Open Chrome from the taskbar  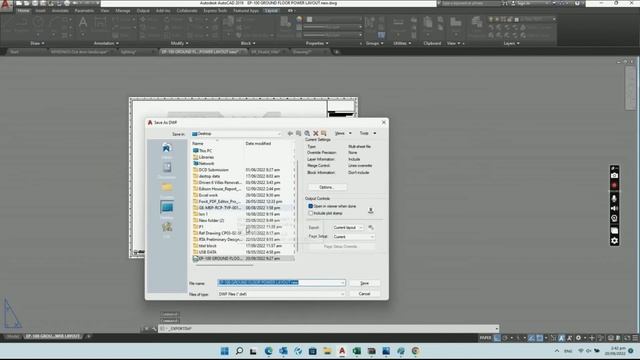click(x=416, y=351)
